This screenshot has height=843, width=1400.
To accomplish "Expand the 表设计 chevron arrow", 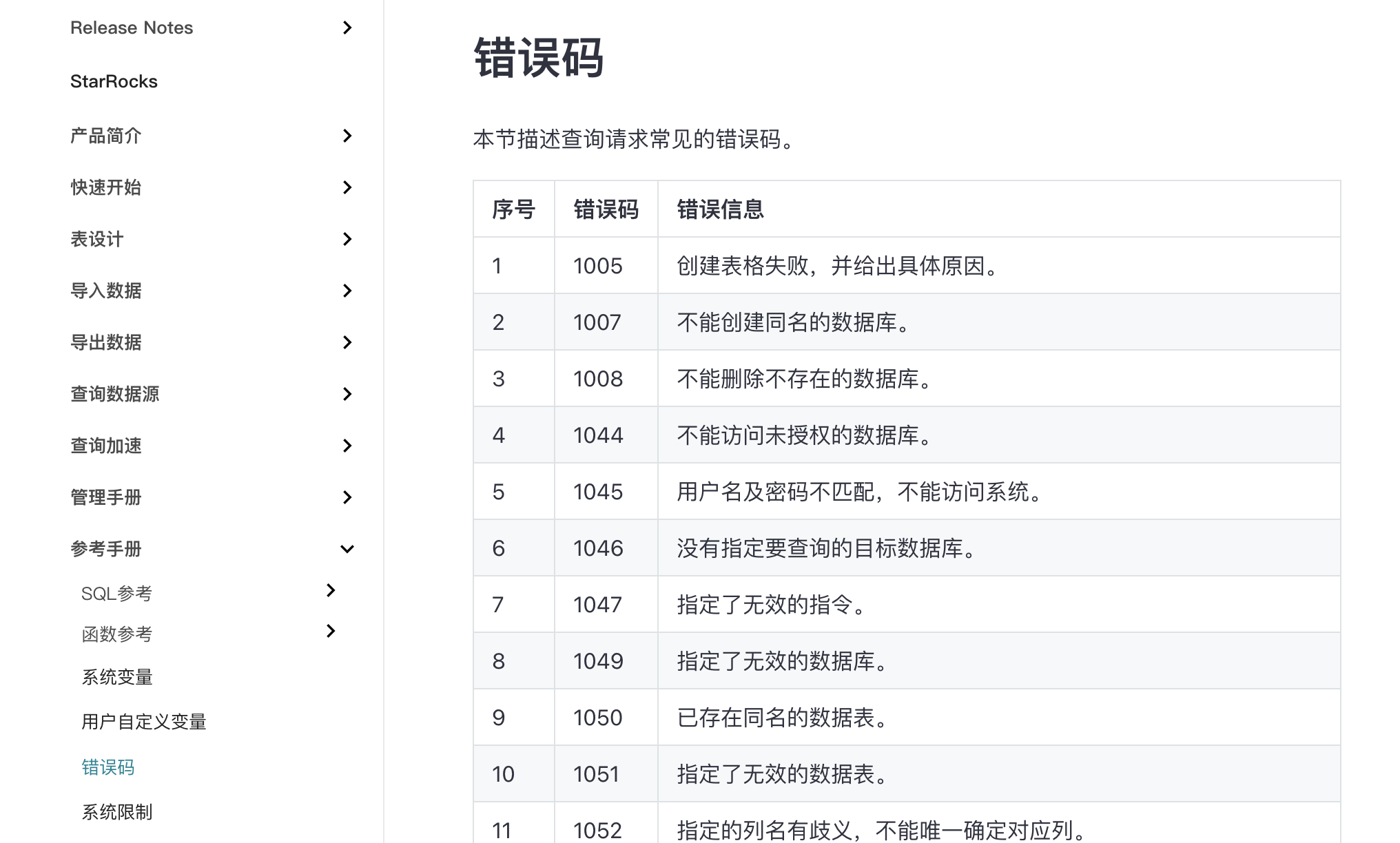I will 347,239.
